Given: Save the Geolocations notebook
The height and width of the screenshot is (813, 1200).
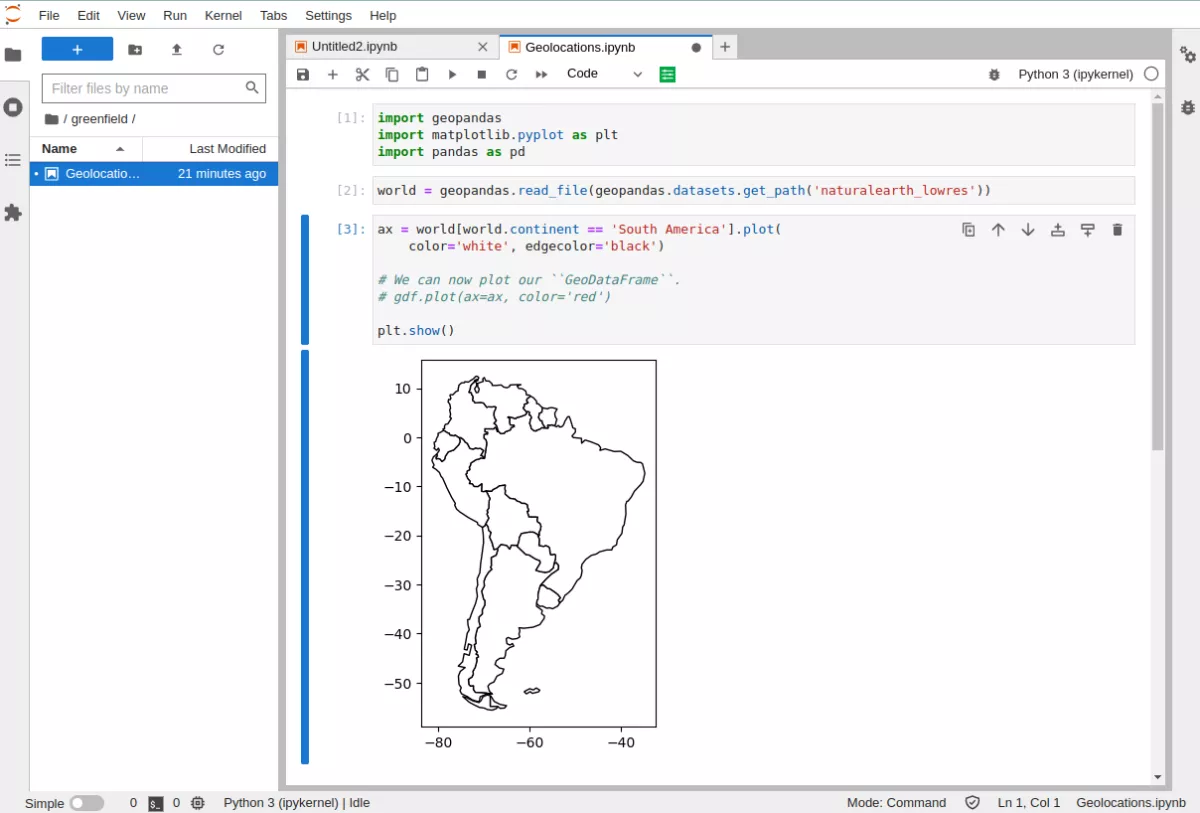Looking at the screenshot, I should pyautogui.click(x=302, y=74).
